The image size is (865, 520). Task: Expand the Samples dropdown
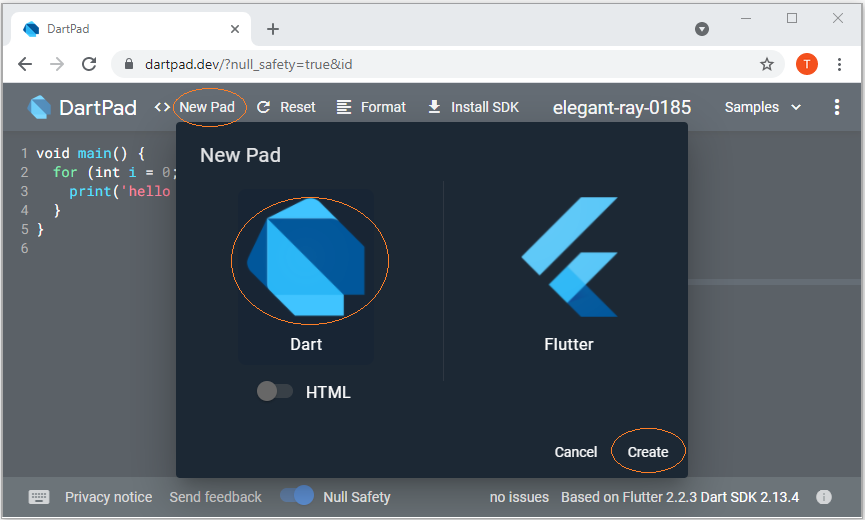762,107
